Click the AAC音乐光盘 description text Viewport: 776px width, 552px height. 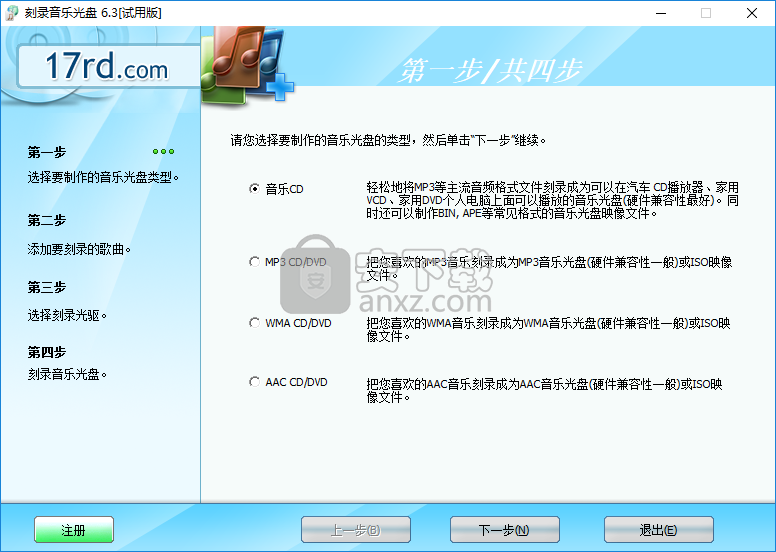(544, 391)
